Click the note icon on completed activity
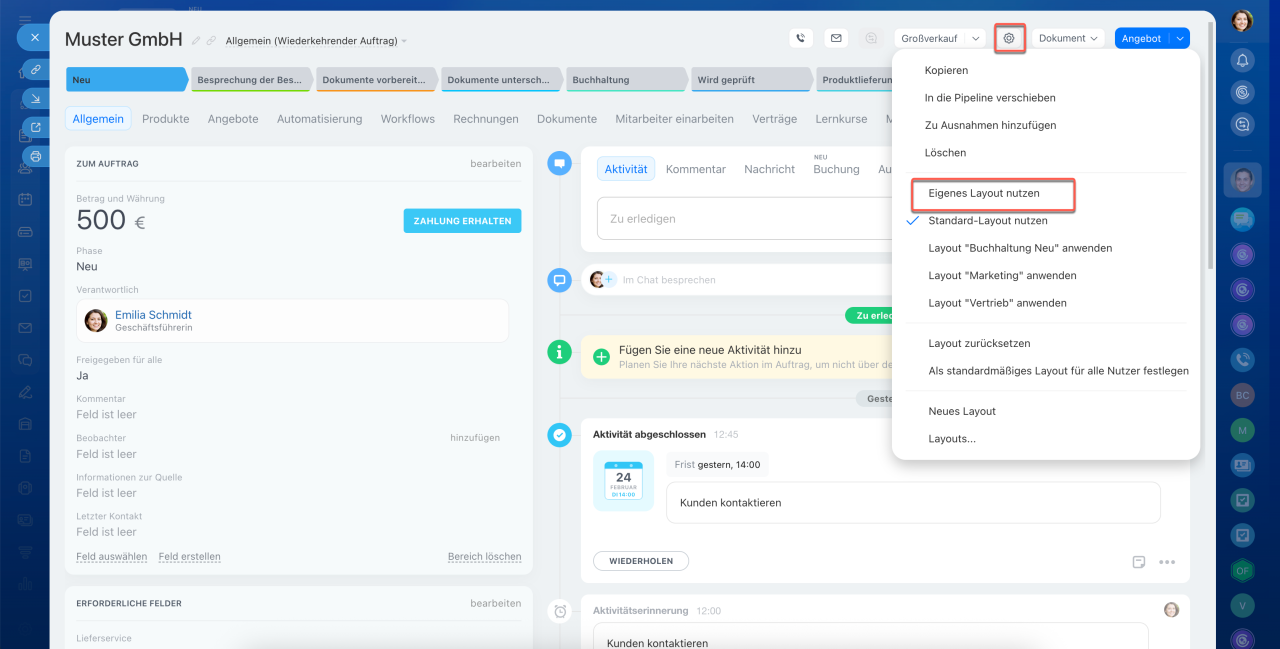Image resolution: width=1280 pixels, height=649 pixels. [x=1139, y=562]
